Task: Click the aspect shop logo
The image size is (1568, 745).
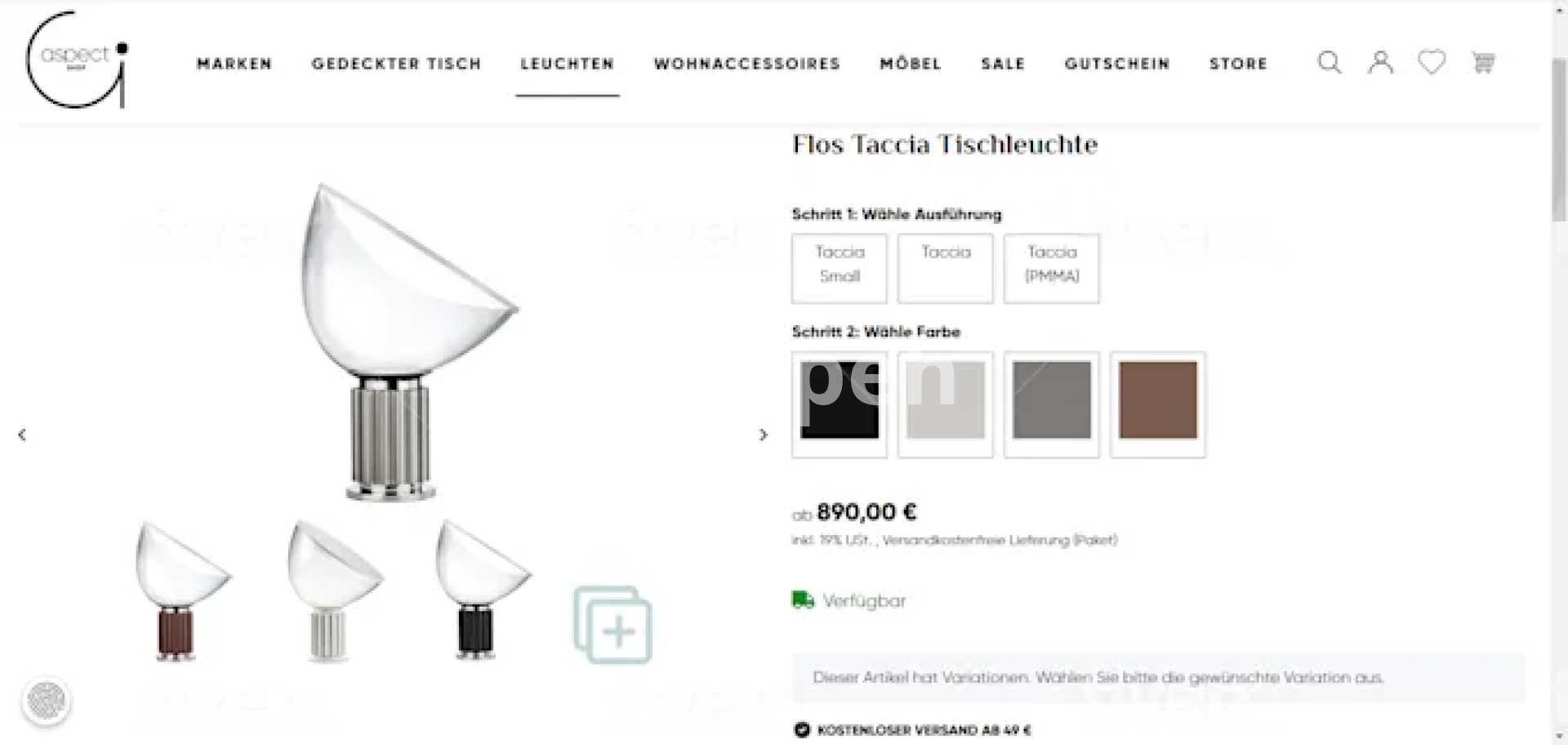Action: coord(77,60)
